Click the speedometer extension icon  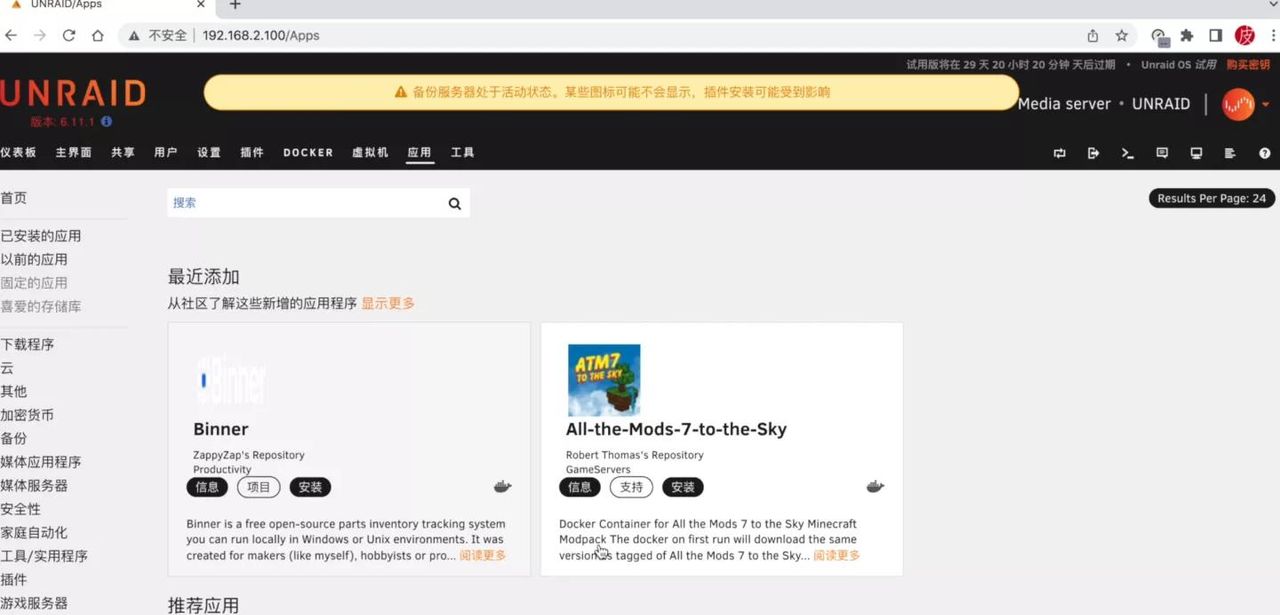tap(1159, 36)
